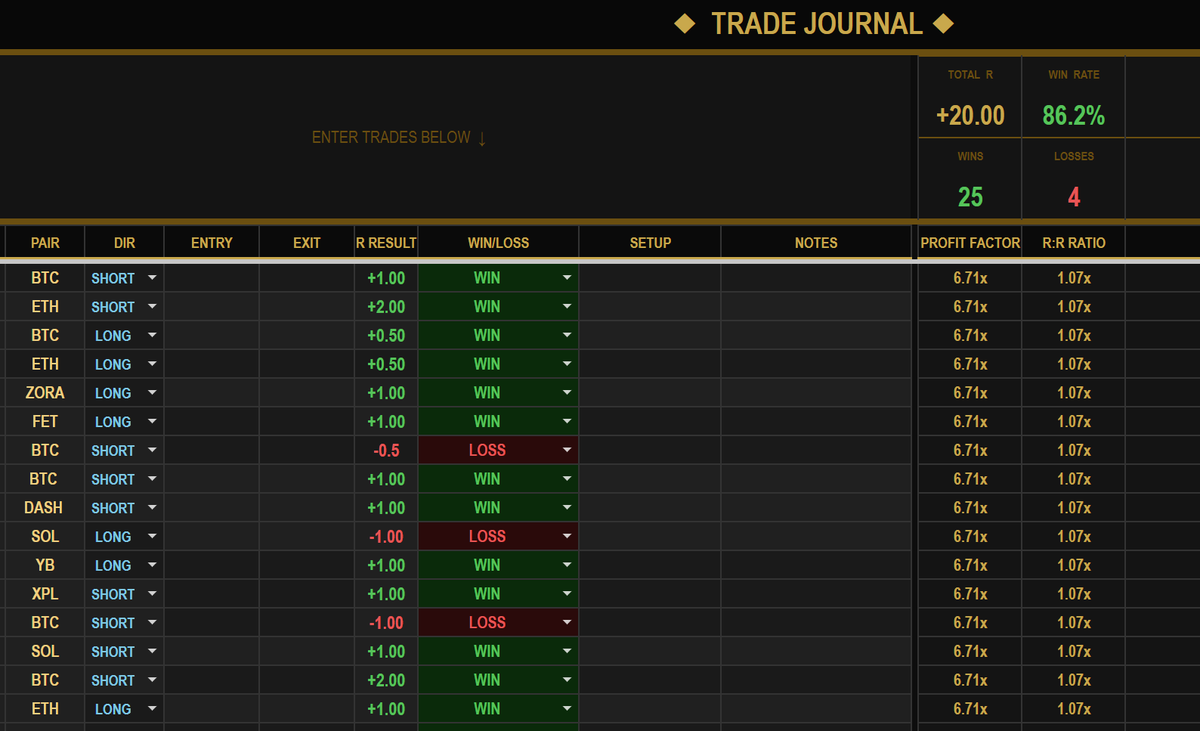Select the empty NOTES cell in DASH row

click(816, 508)
